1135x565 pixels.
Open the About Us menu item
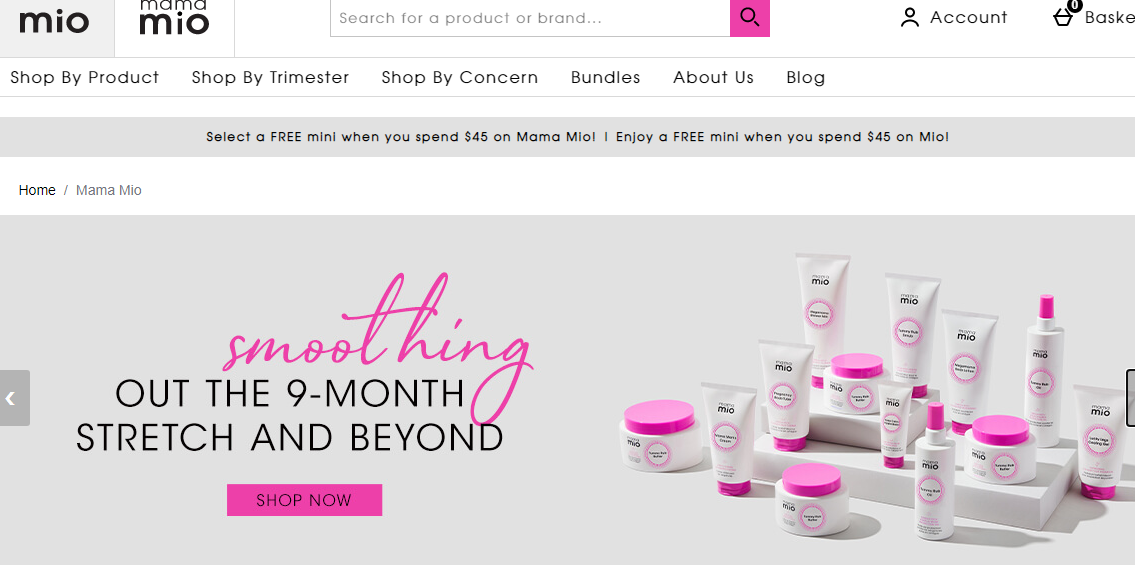click(x=714, y=77)
